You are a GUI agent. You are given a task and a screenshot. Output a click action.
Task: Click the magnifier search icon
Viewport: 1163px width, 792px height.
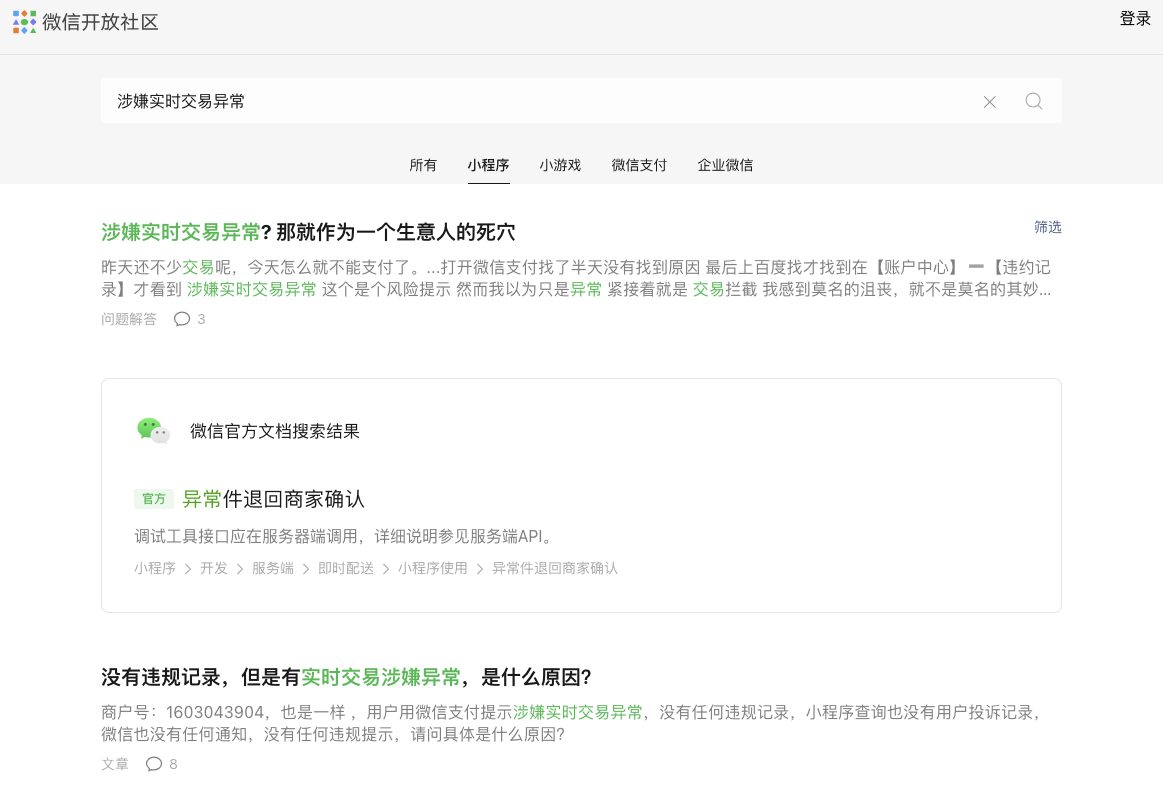[1034, 101]
